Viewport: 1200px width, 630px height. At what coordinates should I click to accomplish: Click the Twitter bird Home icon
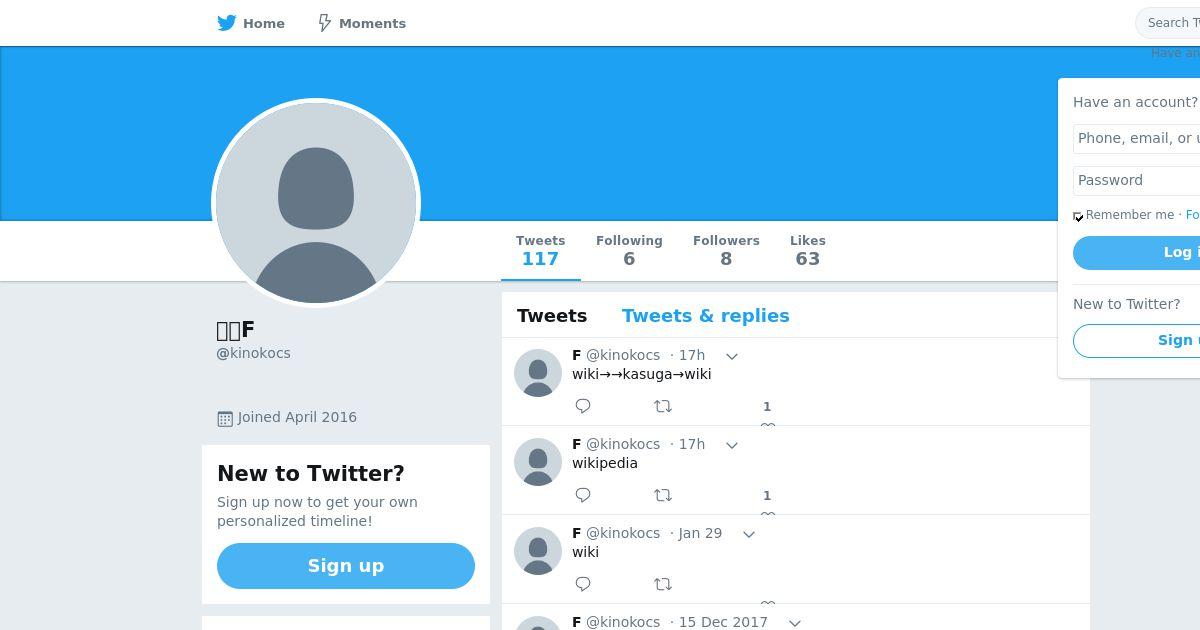point(227,23)
